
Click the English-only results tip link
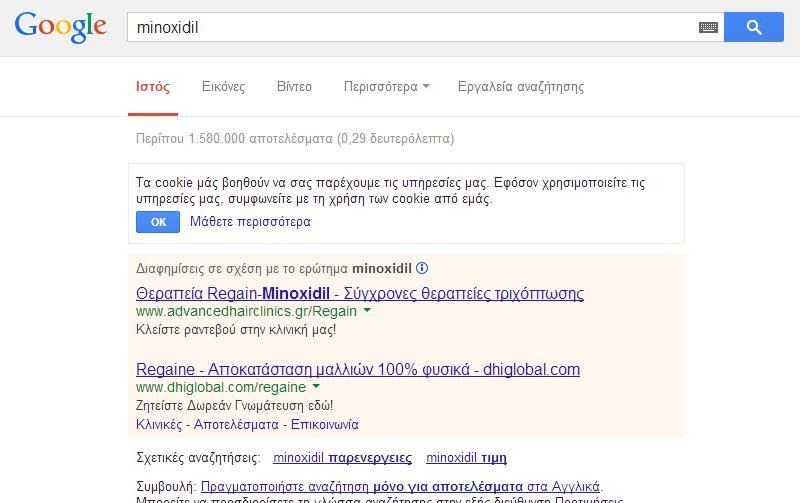(x=400, y=486)
